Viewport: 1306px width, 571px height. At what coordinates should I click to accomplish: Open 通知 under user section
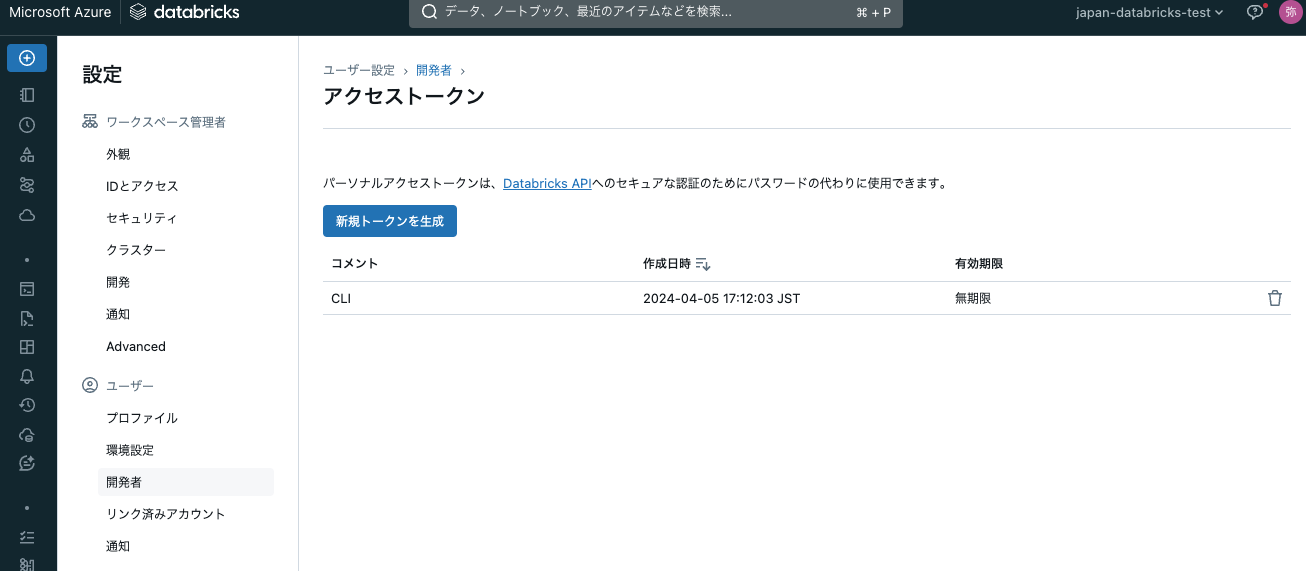point(118,546)
